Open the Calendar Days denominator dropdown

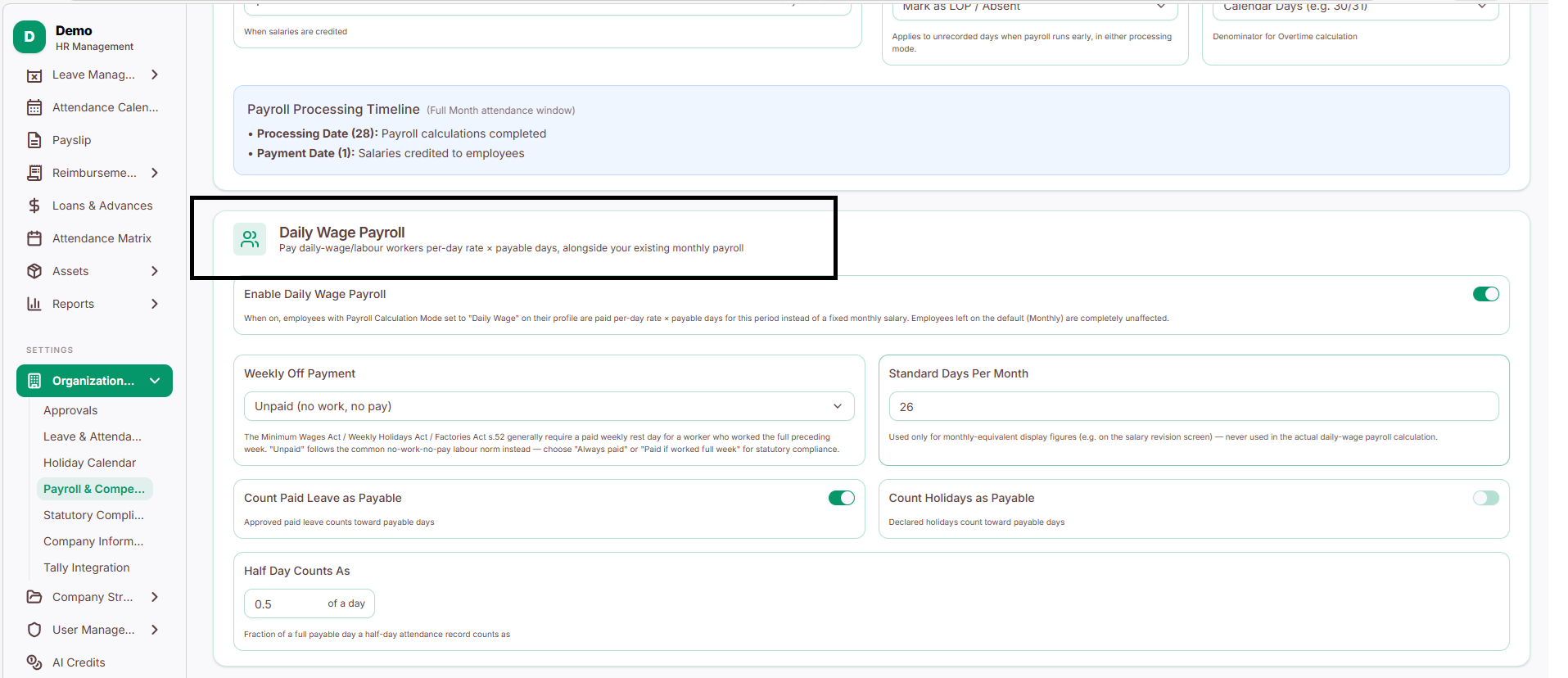[x=1355, y=8]
